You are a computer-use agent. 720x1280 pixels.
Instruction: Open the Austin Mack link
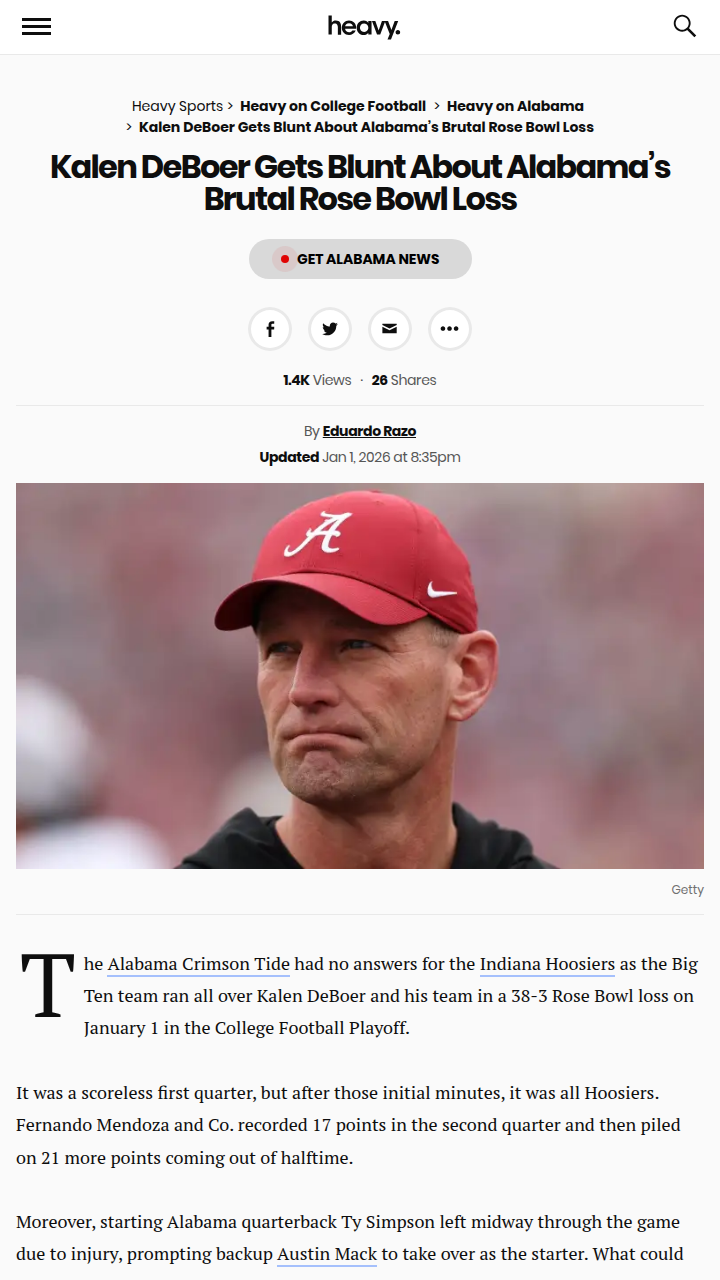pyautogui.click(x=326, y=1254)
